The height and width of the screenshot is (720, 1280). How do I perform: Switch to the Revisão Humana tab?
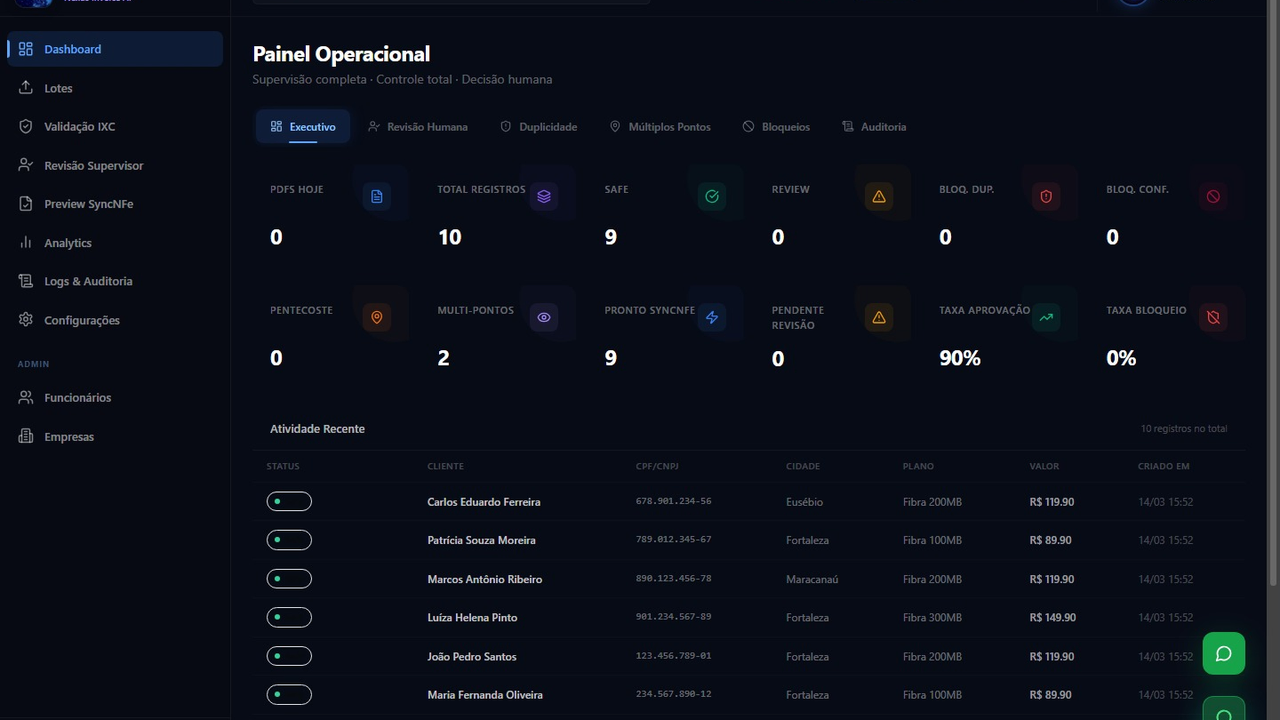click(418, 127)
